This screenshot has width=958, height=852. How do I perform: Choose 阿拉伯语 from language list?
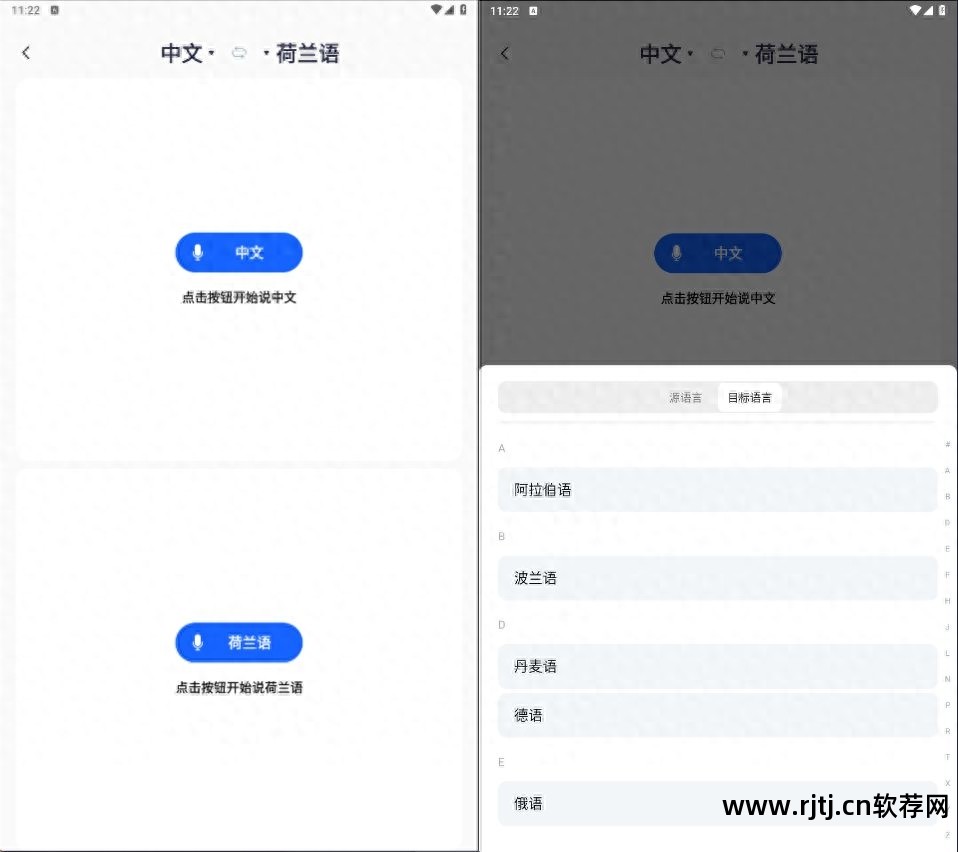(x=717, y=489)
